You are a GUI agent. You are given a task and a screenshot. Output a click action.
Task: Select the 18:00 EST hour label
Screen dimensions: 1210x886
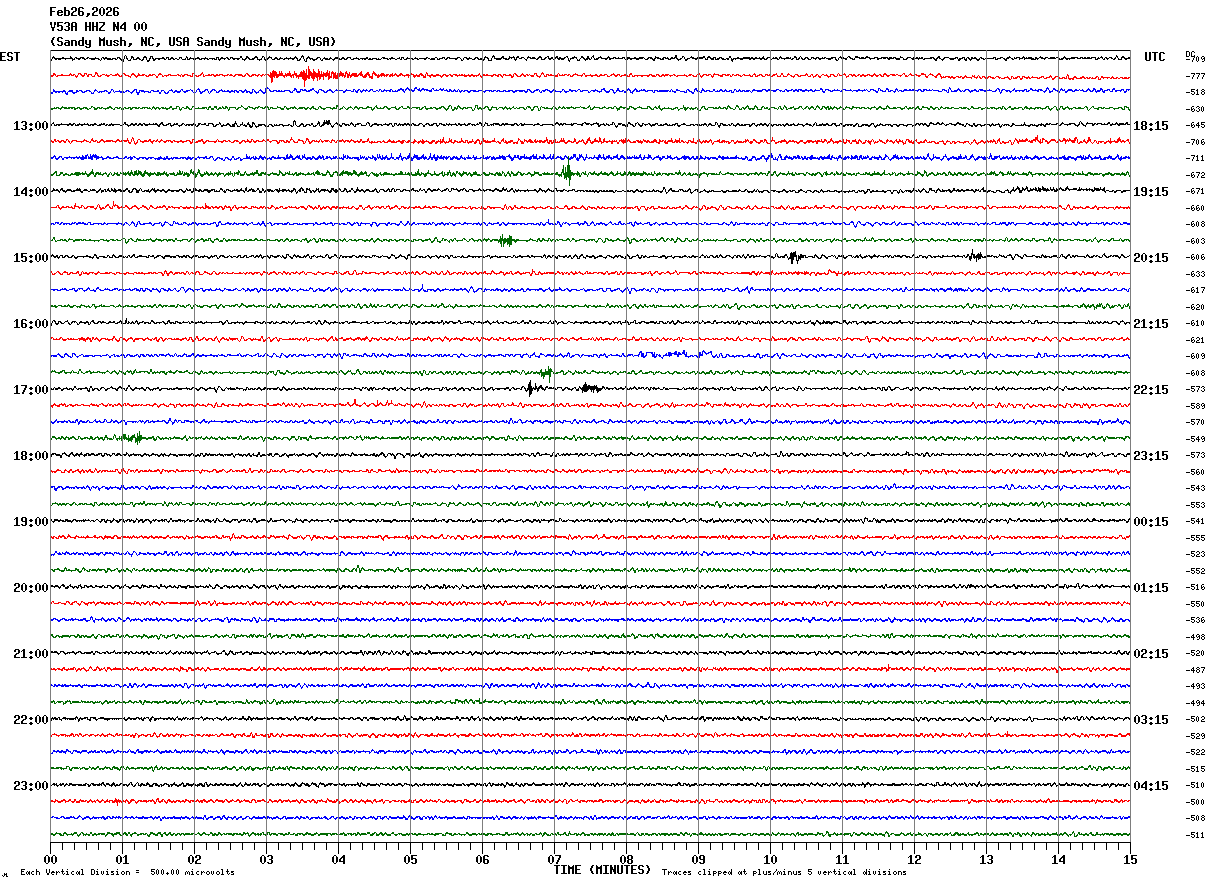[x=31, y=456]
